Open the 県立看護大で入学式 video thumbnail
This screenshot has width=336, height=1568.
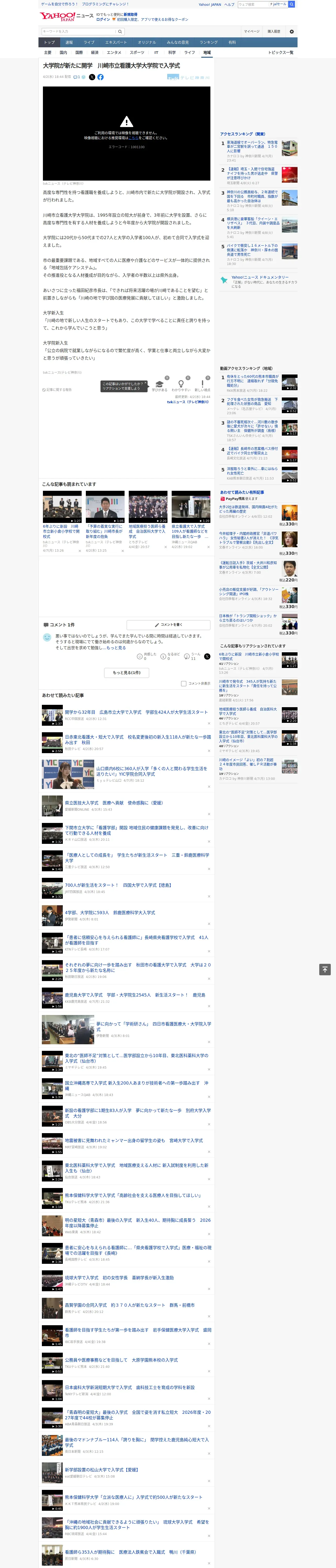[191, 506]
